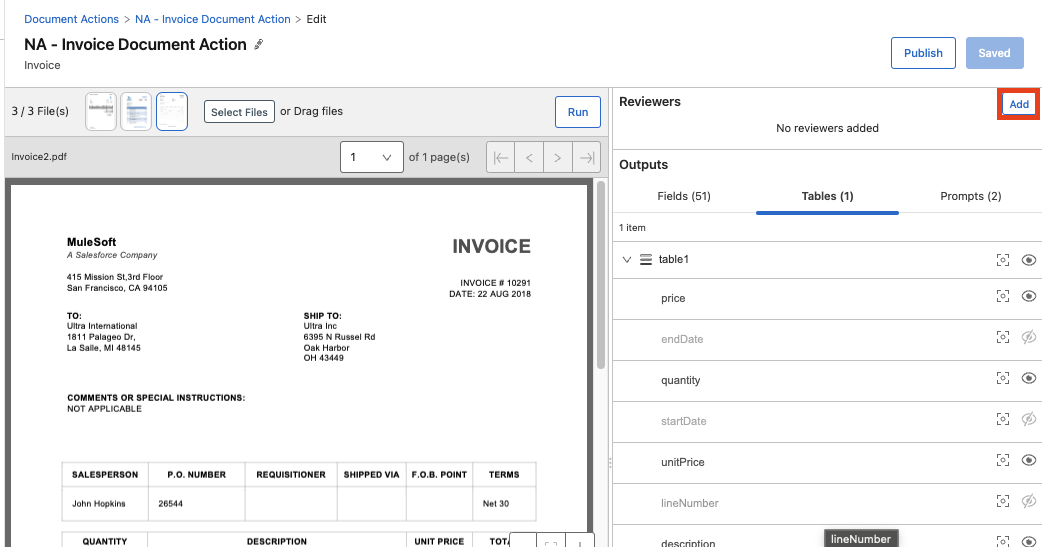
Task: Select the Tables (1) tab
Action: (x=827, y=196)
